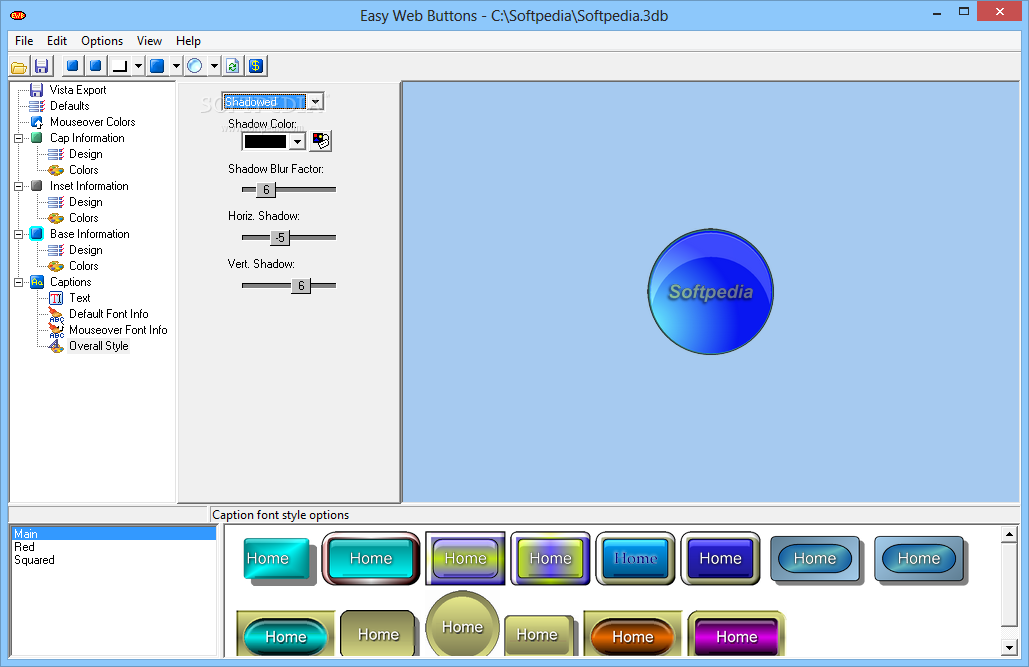Click the thumbnail gallery scroll down arrow

click(1009, 648)
